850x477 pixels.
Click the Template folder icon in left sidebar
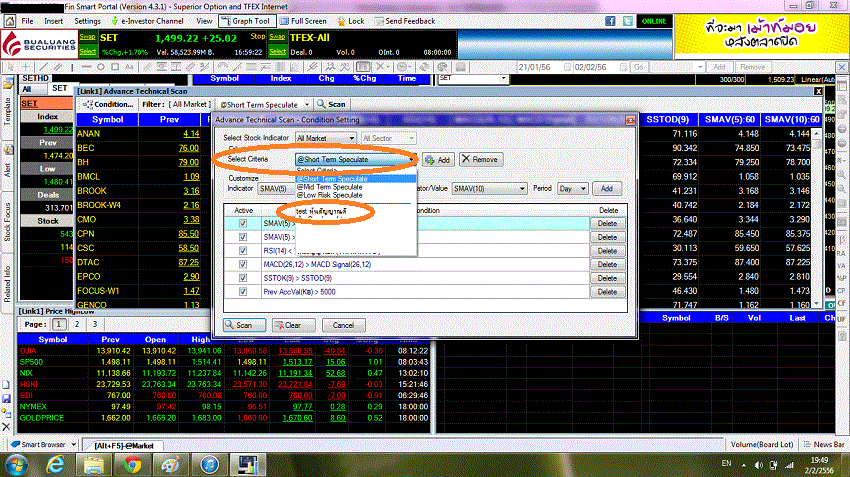pyautogui.click(x=8, y=83)
